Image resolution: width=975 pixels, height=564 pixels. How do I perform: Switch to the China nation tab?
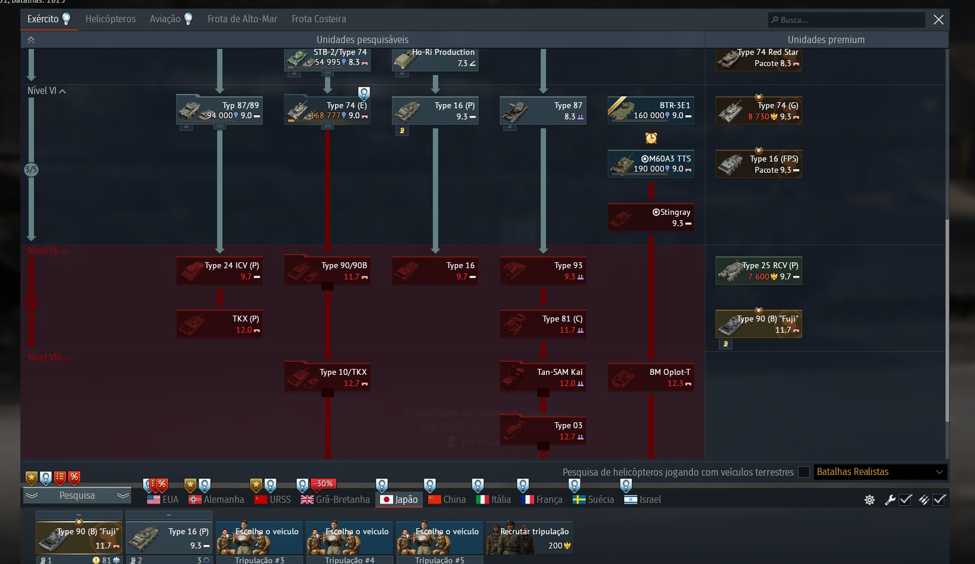(447, 499)
